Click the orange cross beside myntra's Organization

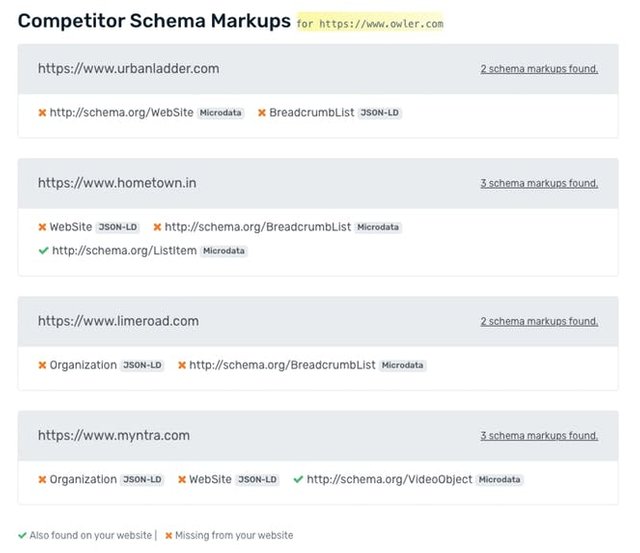tap(42, 480)
